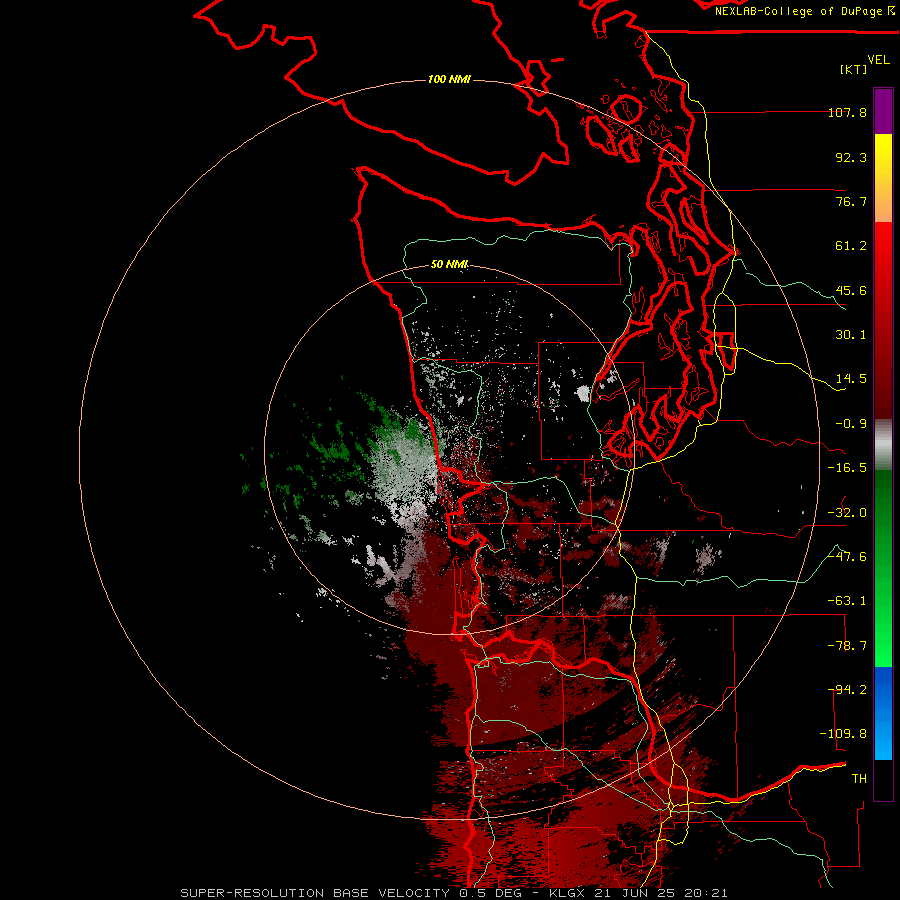Pick the green segment of velocity color bar

pos(883,568)
